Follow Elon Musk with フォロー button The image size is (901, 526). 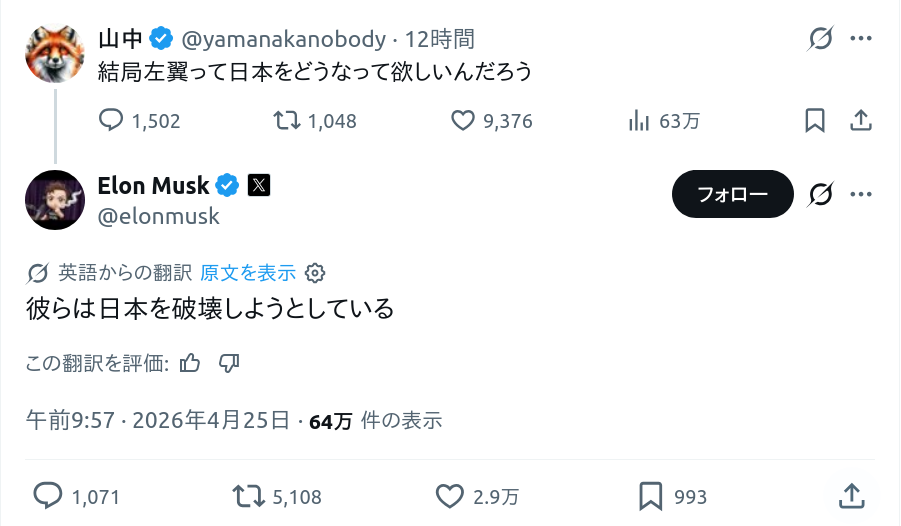pyautogui.click(x=732, y=194)
